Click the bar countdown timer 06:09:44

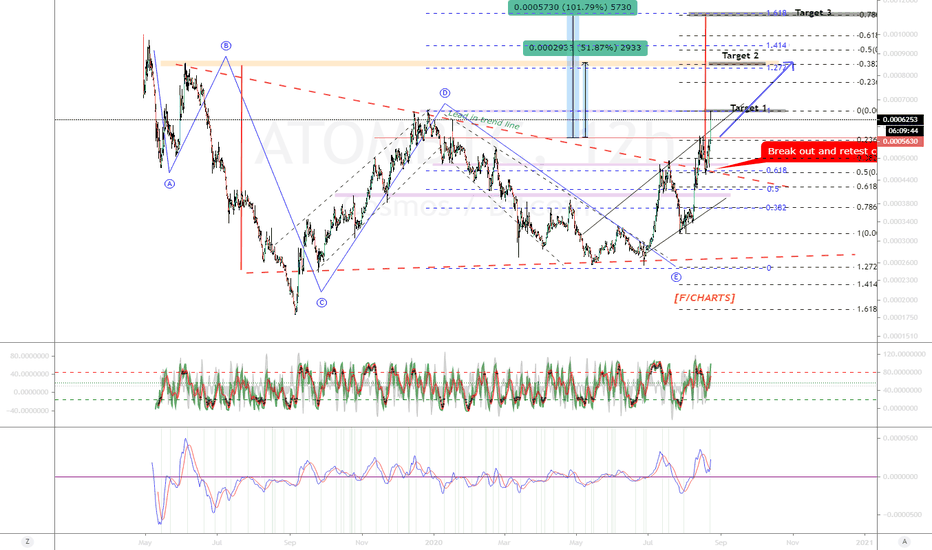pos(905,131)
